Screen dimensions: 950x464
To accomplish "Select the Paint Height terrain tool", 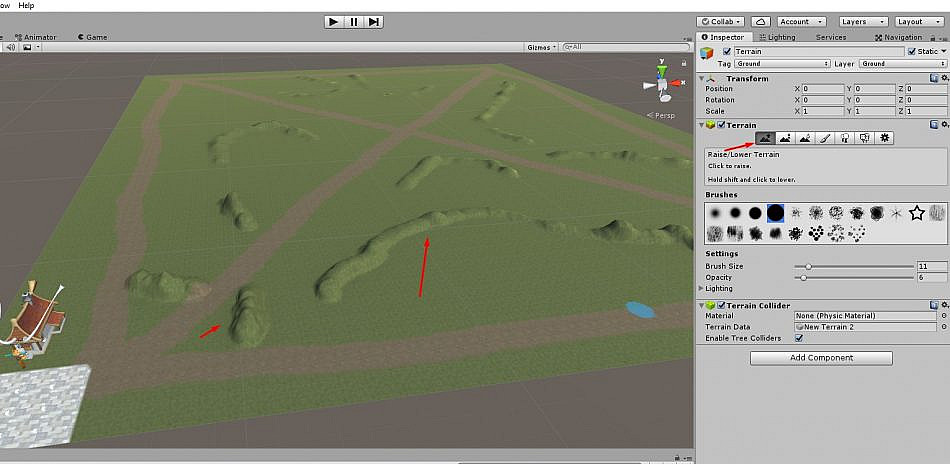I will click(x=785, y=138).
